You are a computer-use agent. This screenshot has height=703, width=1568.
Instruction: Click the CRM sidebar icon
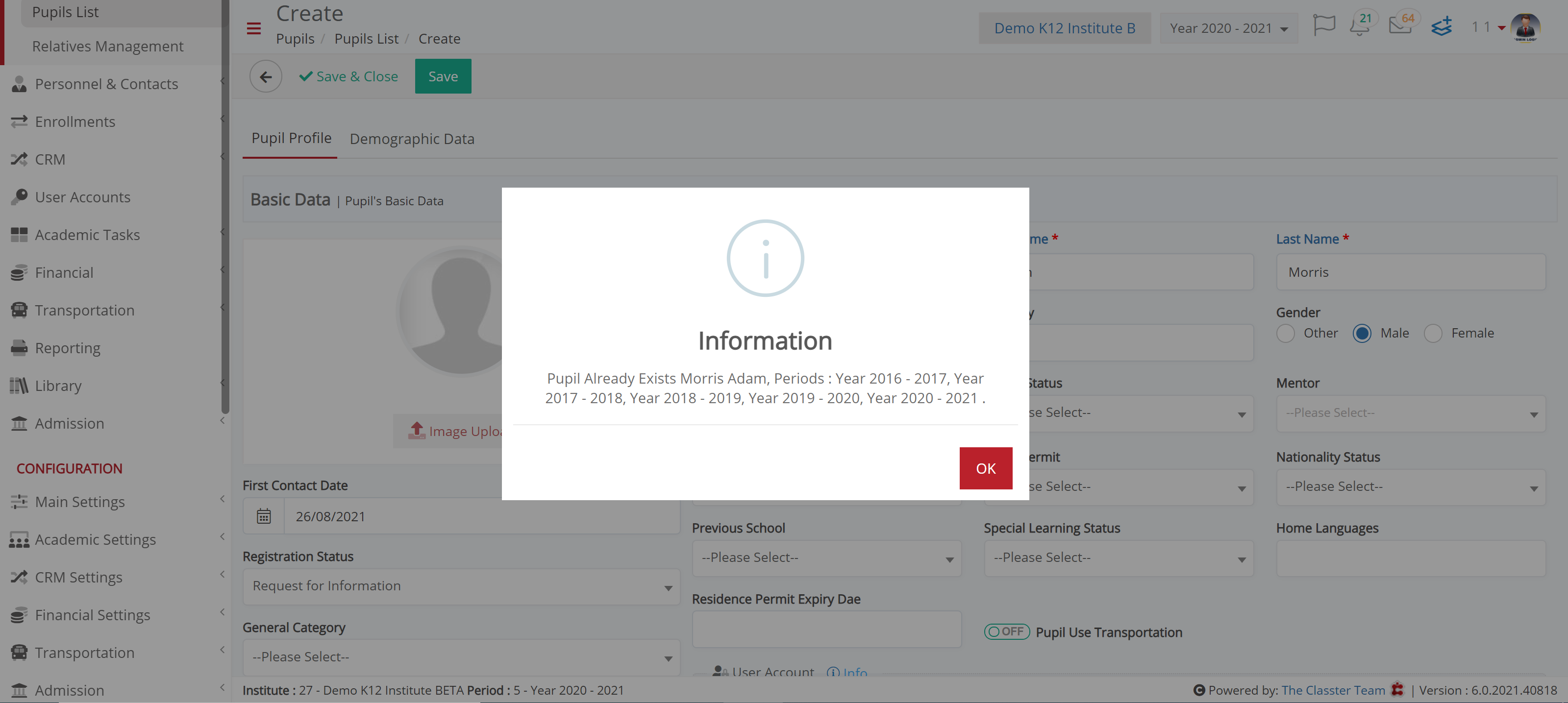pos(19,159)
